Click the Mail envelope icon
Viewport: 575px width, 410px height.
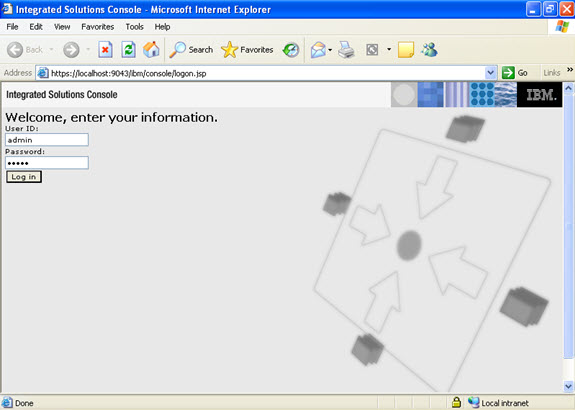[x=318, y=50]
